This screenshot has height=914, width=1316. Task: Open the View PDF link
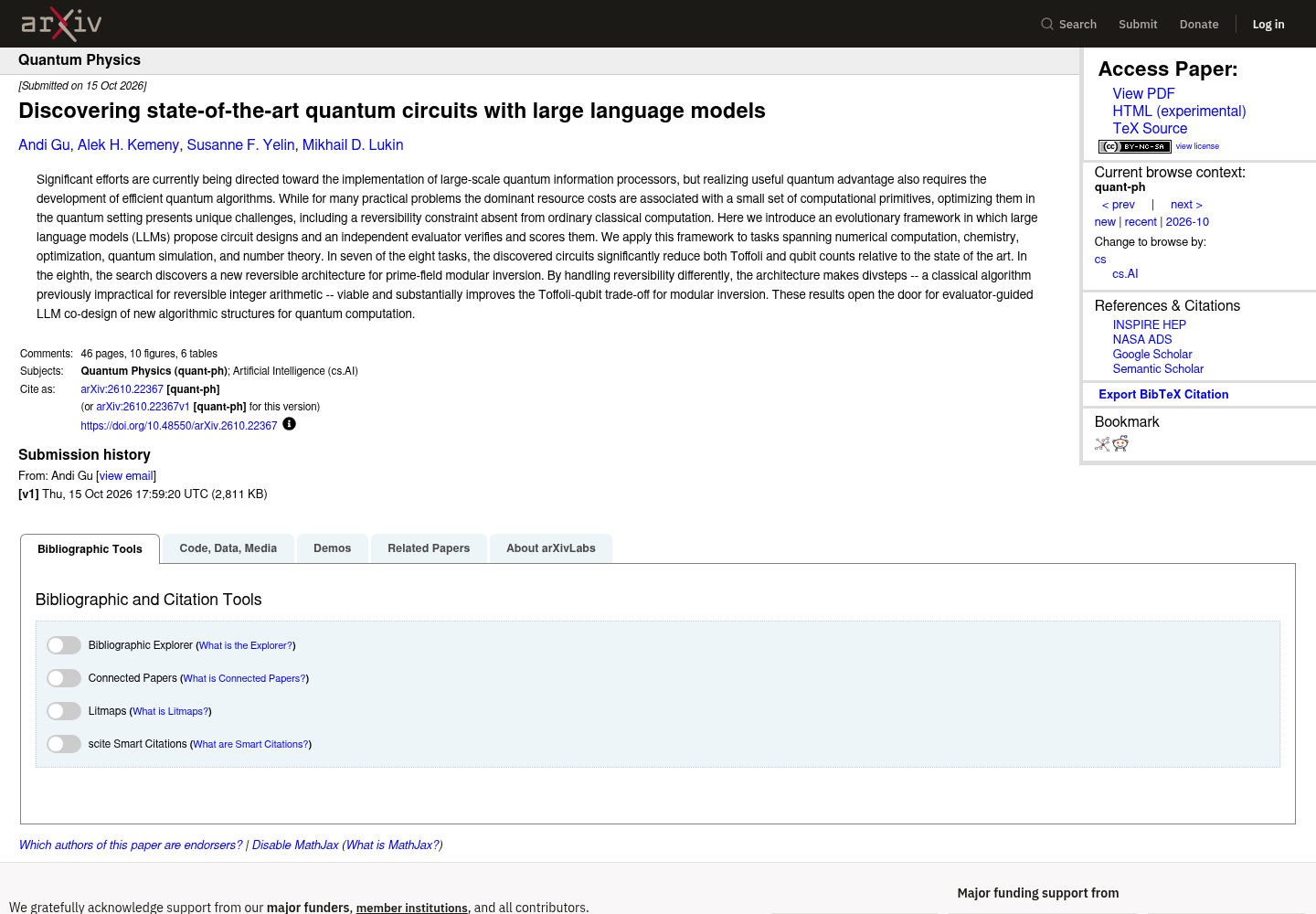pos(1143,94)
